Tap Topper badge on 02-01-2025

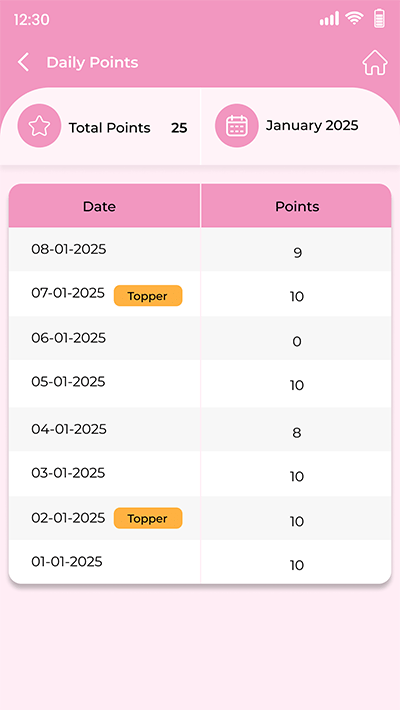[148, 518]
